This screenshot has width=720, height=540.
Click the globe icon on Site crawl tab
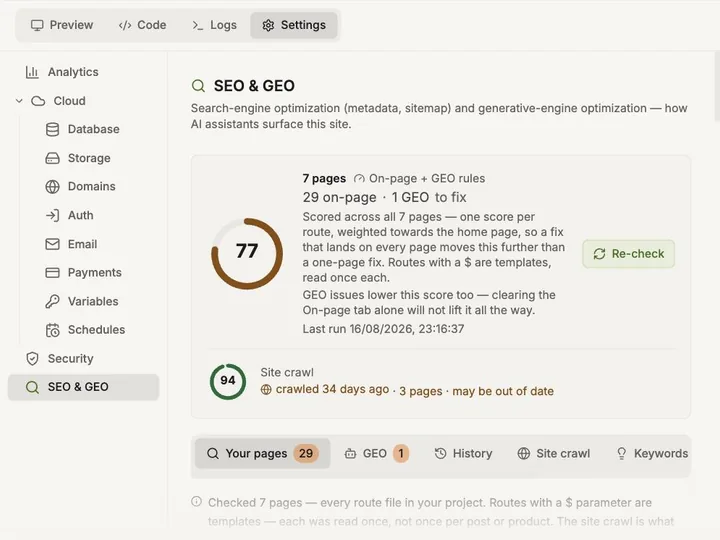point(523,454)
